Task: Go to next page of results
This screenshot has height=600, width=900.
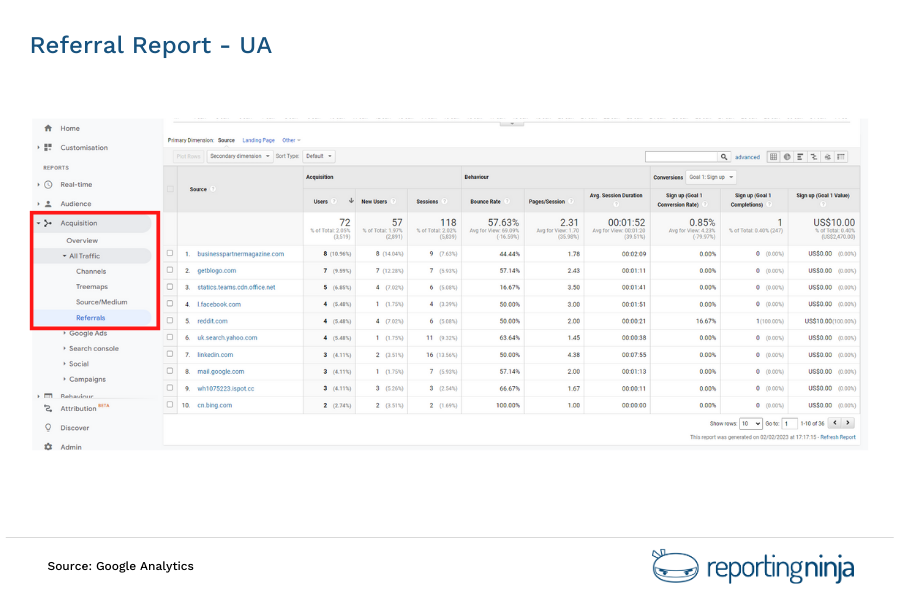Action: pos(848,423)
